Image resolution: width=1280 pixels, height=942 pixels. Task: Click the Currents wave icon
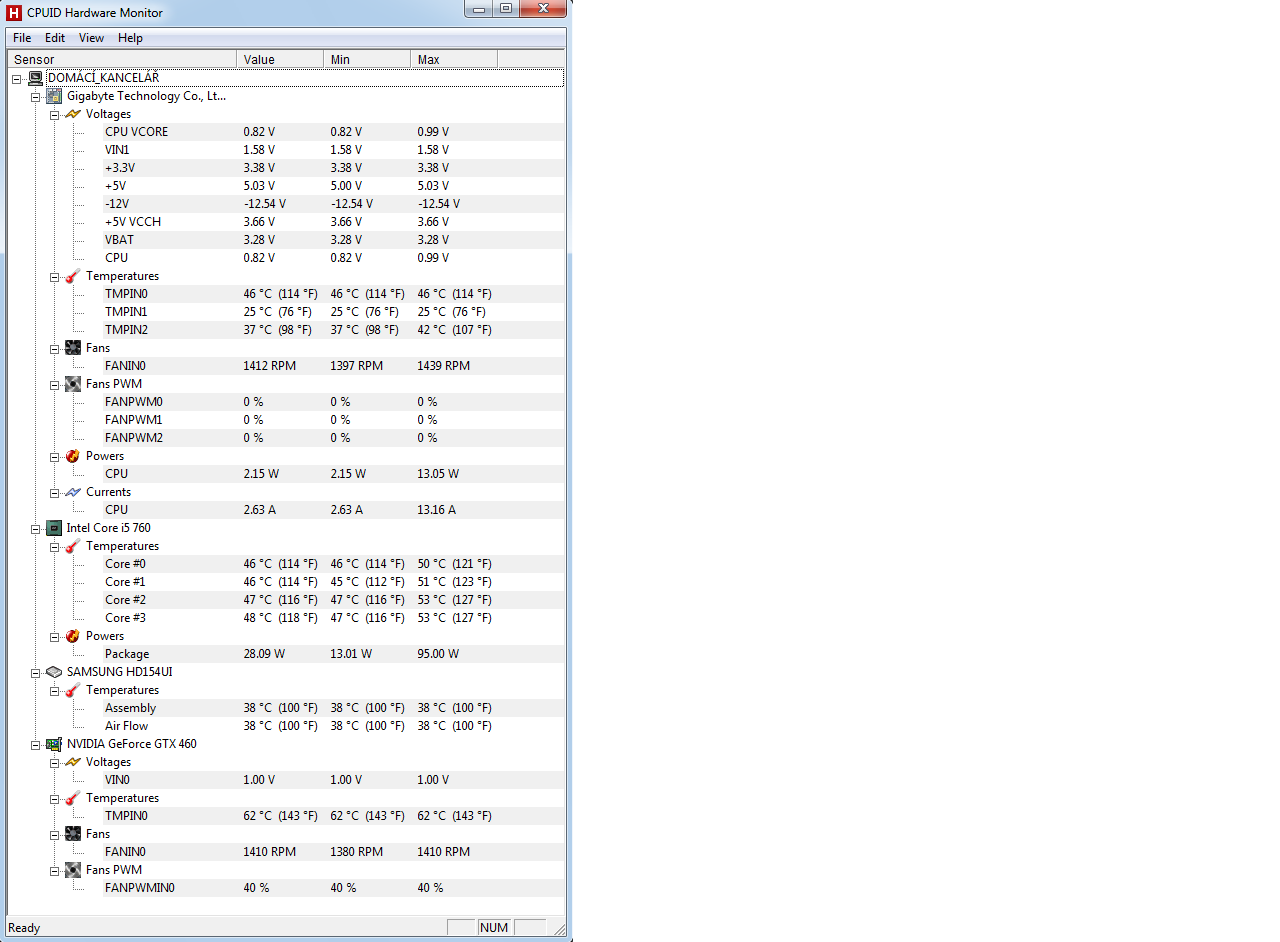coord(73,492)
